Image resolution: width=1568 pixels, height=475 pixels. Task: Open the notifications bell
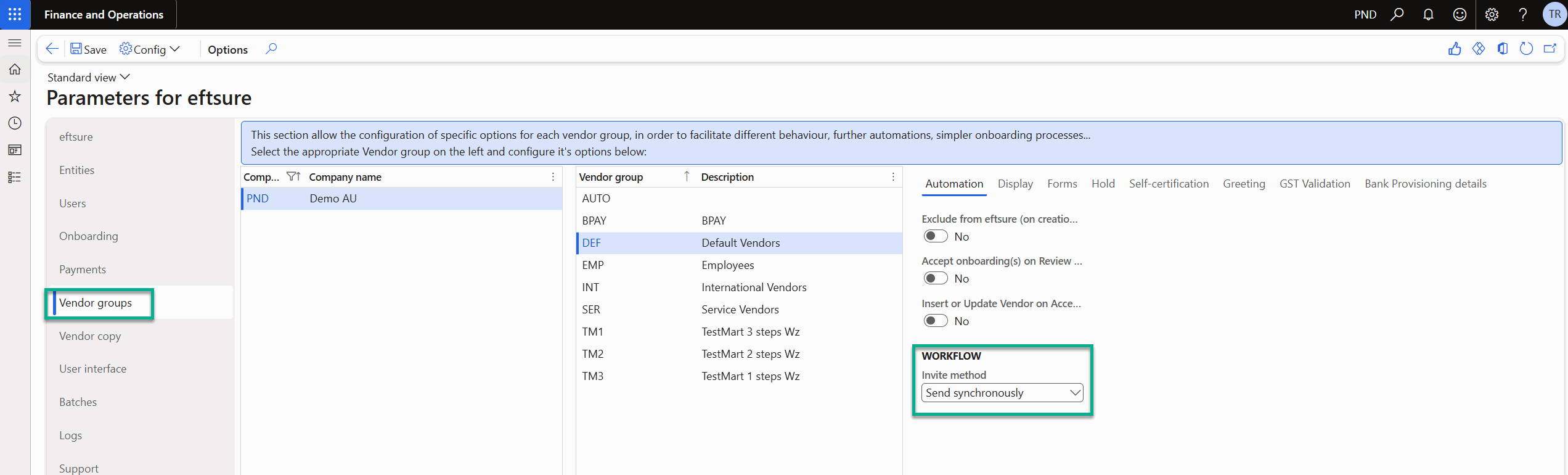pyautogui.click(x=1428, y=14)
